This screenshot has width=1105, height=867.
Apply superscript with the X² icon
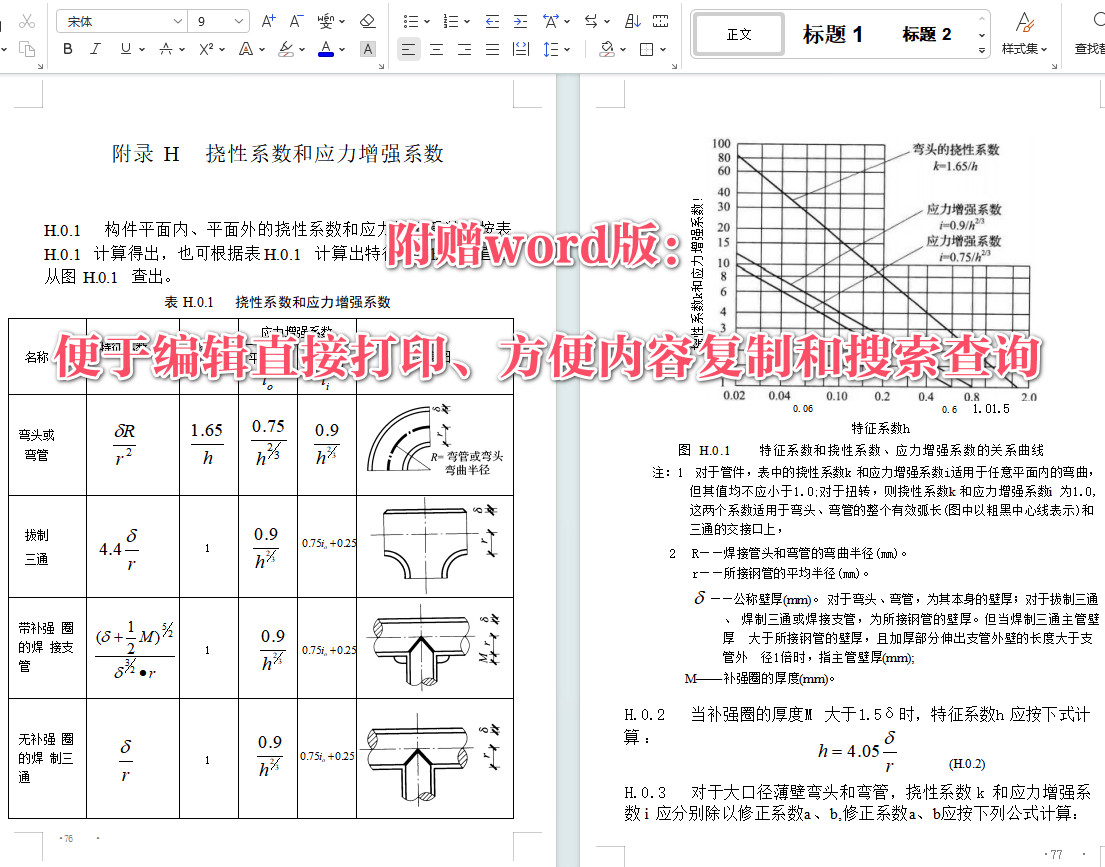(207, 48)
